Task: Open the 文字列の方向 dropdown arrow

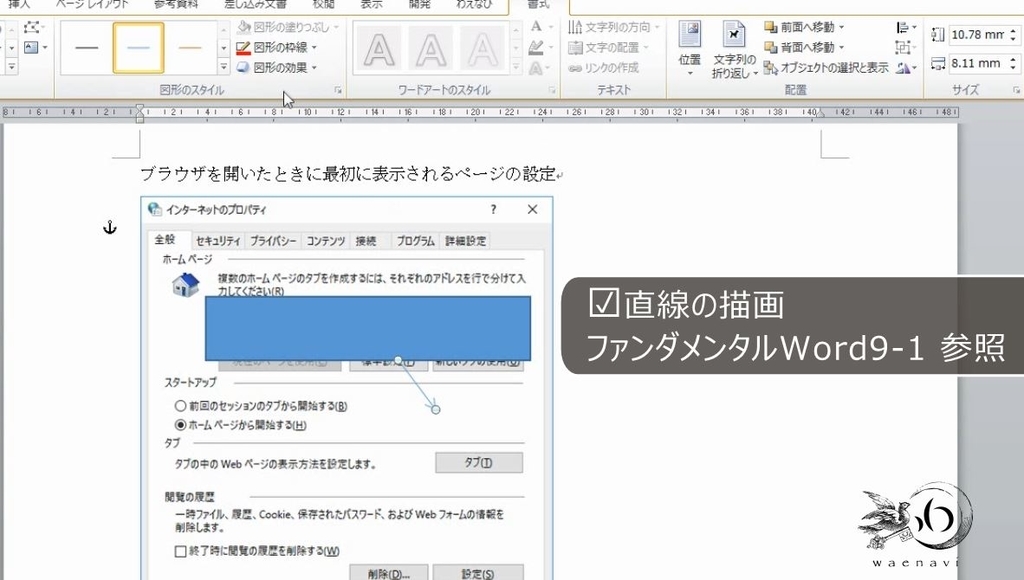Action: [658, 26]
